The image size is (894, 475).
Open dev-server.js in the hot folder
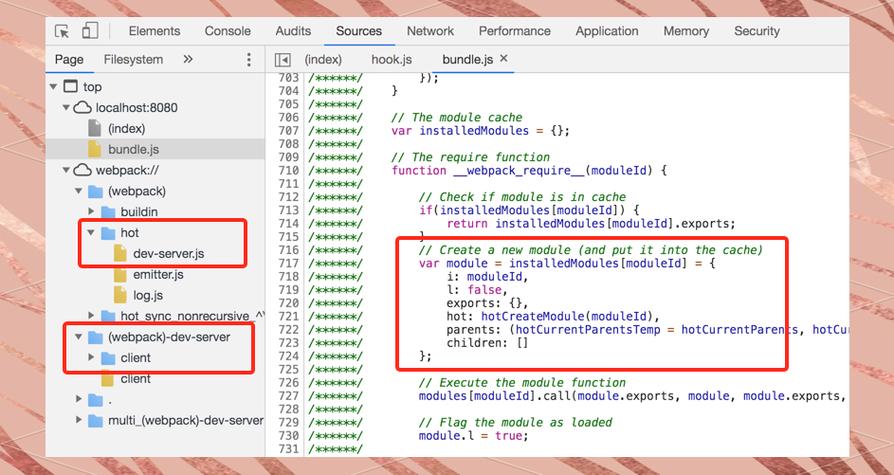169,254
